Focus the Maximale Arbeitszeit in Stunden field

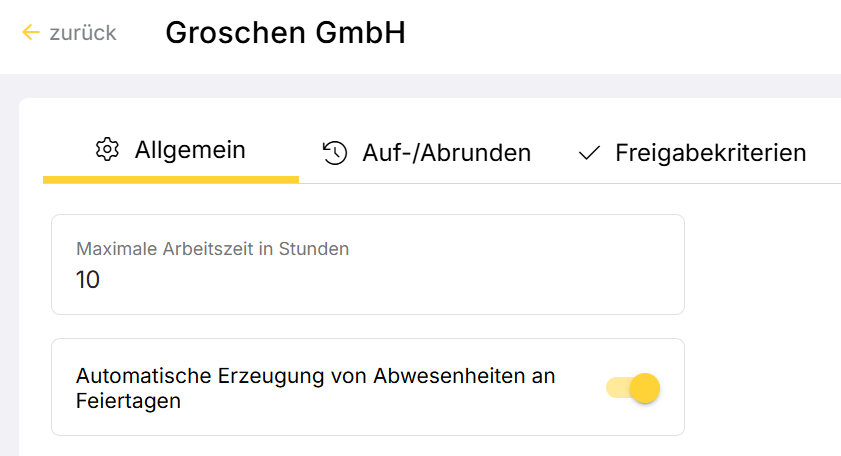coord(367,265)
